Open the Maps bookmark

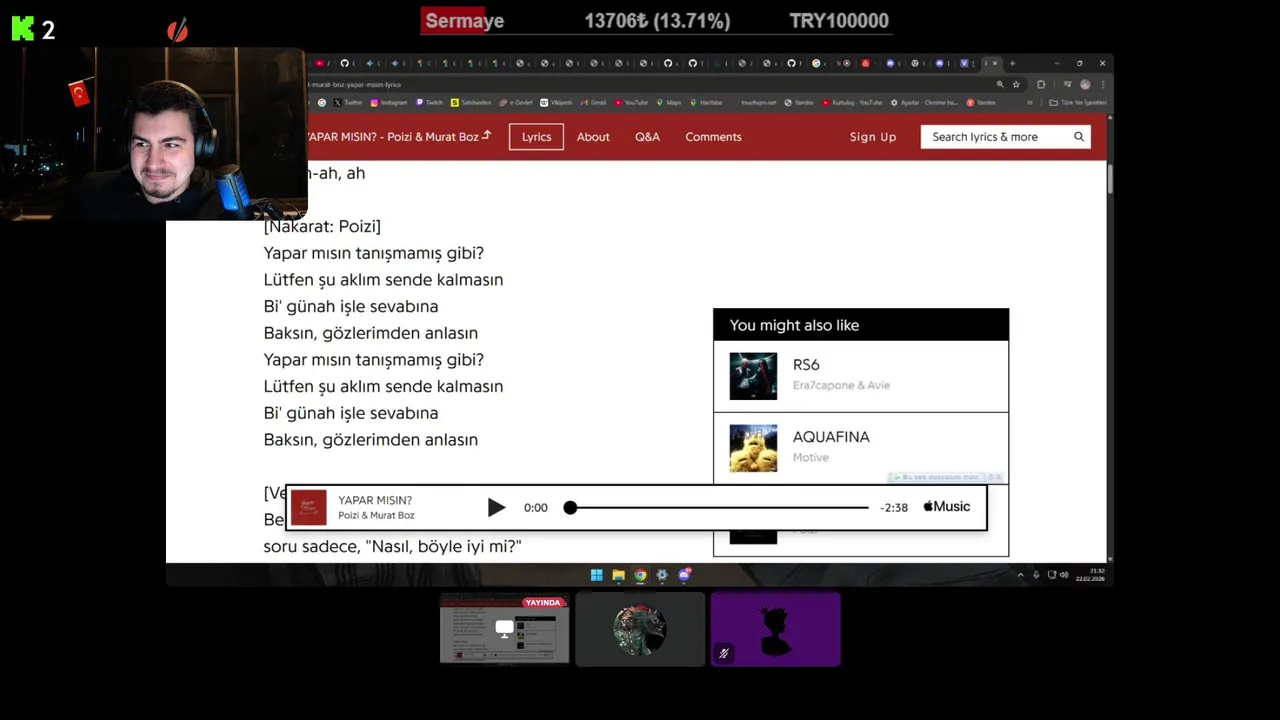(x=668, y=102)
